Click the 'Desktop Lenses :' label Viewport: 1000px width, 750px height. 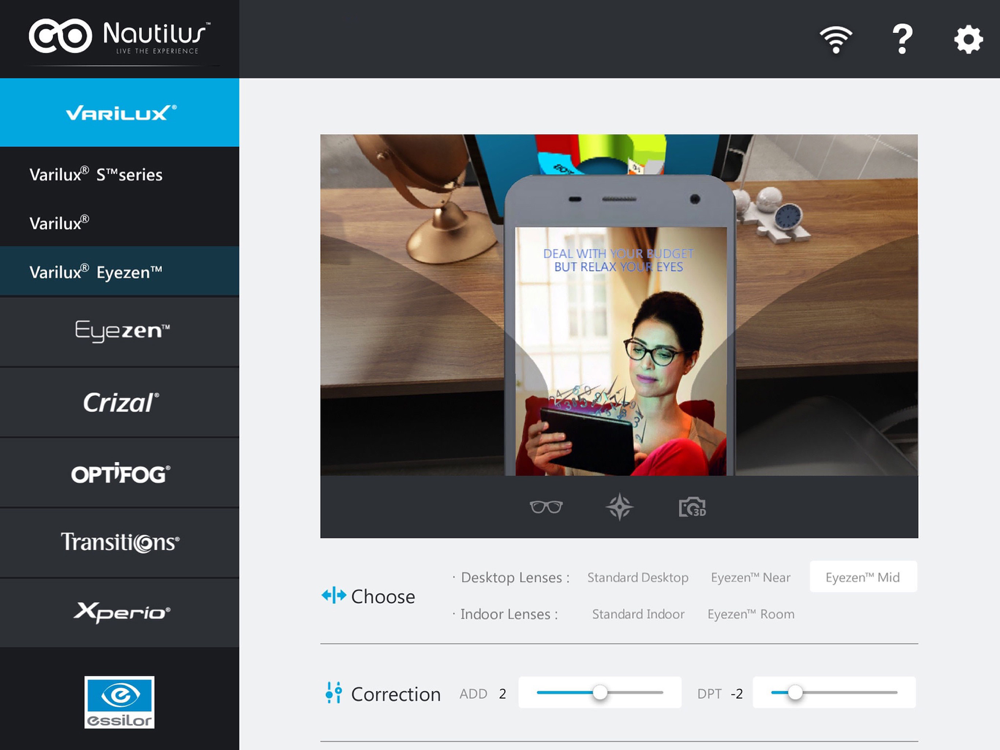(x=515, y=577)
